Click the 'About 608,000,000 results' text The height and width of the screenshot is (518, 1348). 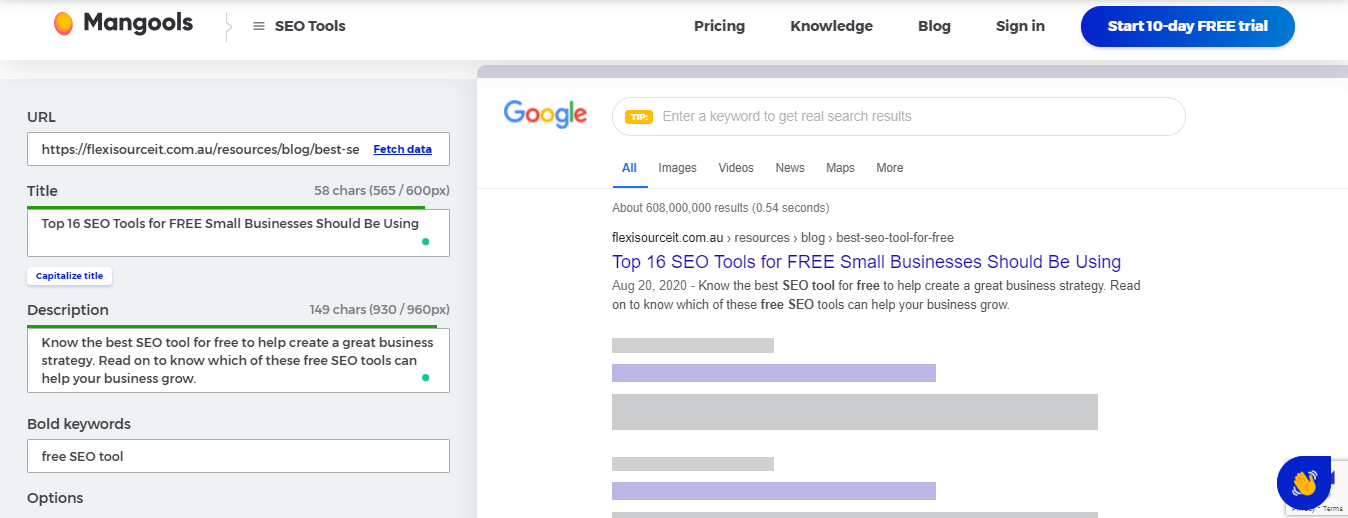pos(720,208)
